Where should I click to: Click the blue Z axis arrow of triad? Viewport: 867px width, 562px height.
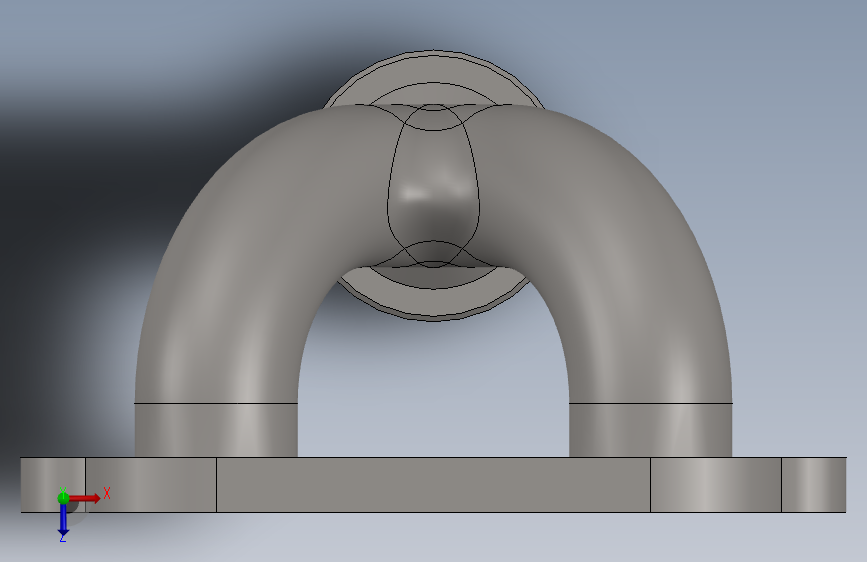click(x=63, y=520)
